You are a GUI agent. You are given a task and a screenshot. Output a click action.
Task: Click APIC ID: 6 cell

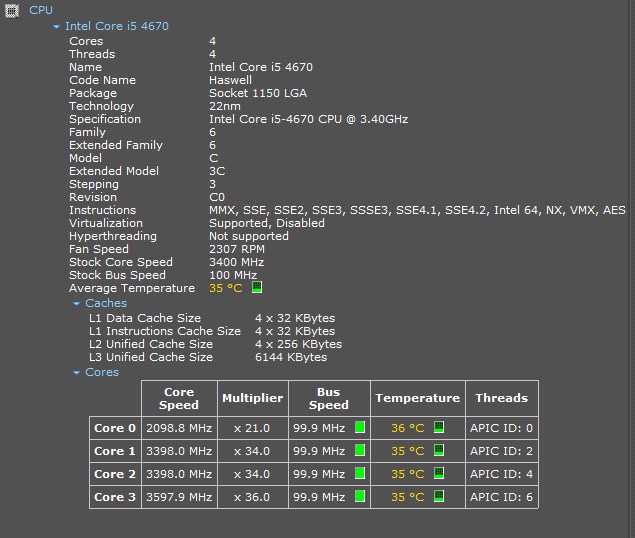[501, 497]
